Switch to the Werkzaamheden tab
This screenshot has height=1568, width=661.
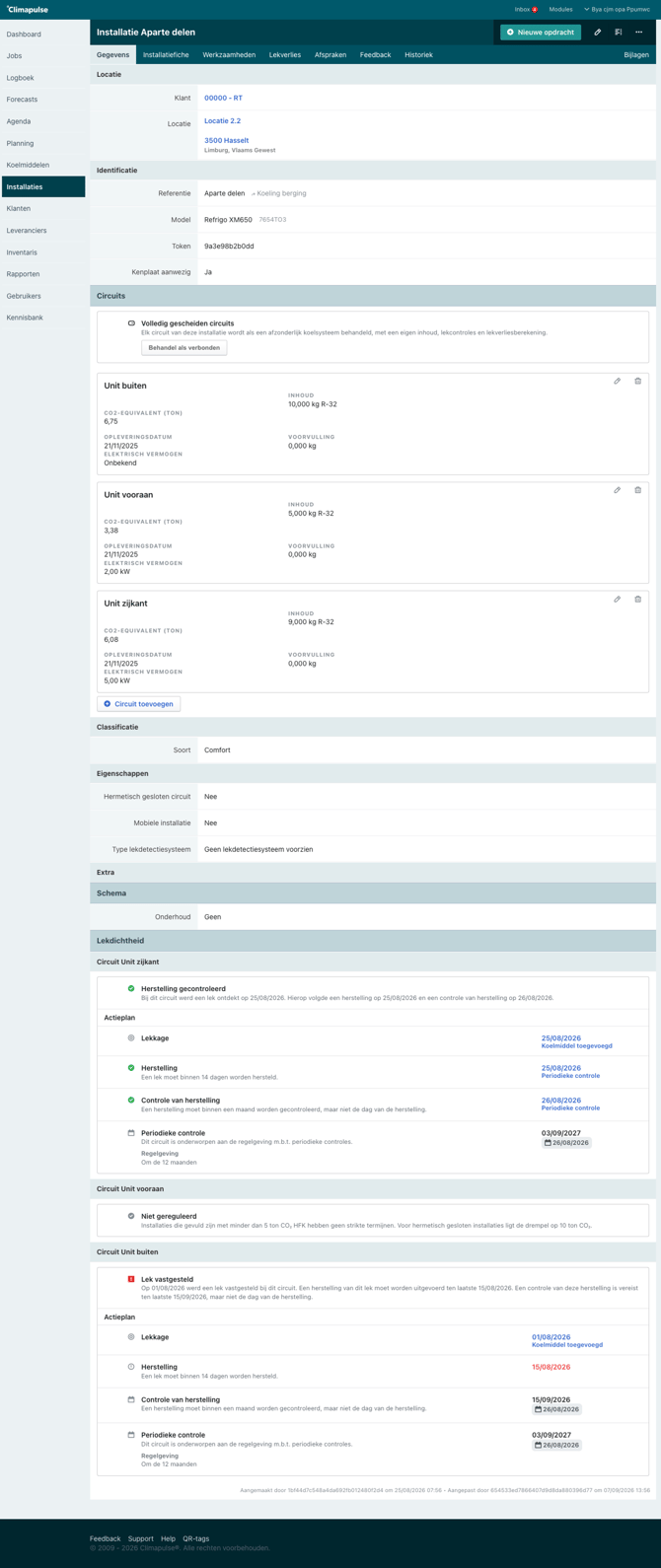click(229, 55)
